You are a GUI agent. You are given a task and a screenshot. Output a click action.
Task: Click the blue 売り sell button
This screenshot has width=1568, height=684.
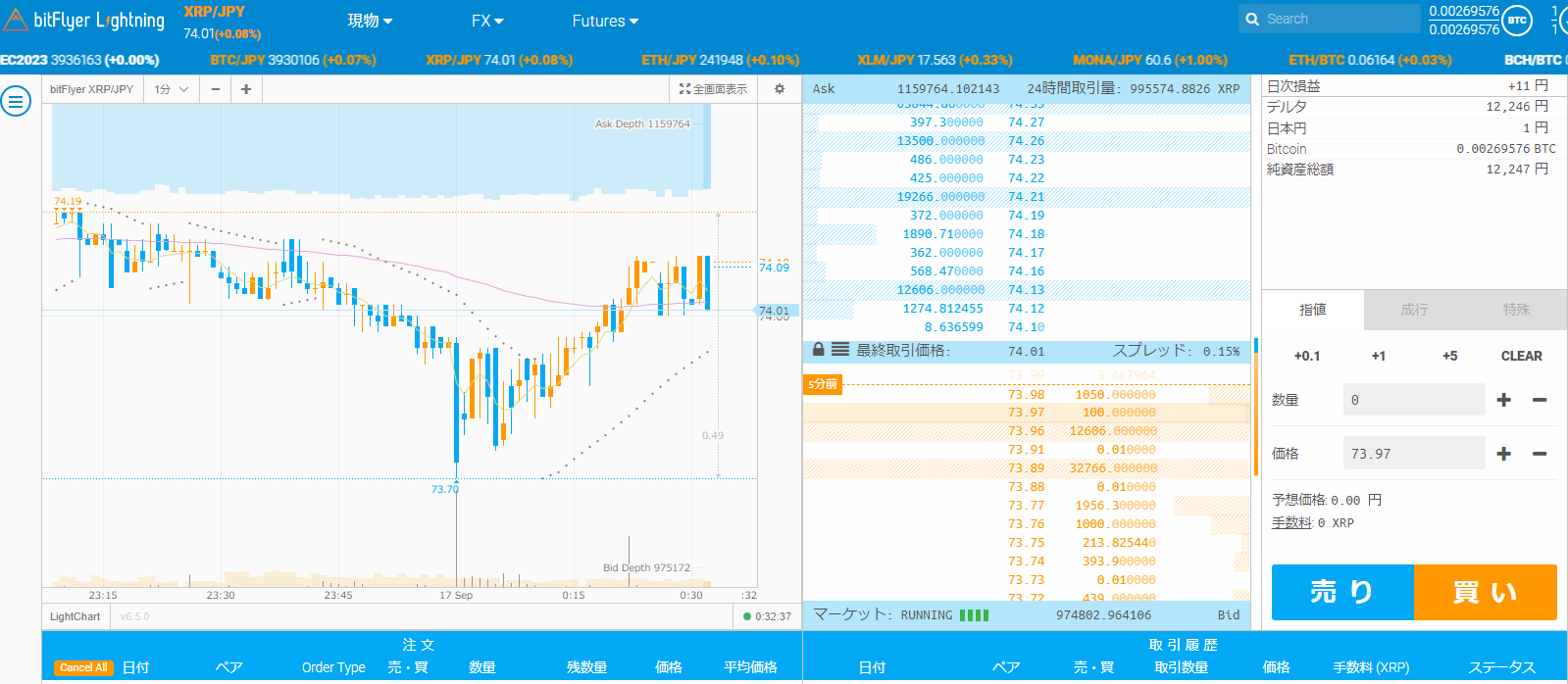(1342, 592)
